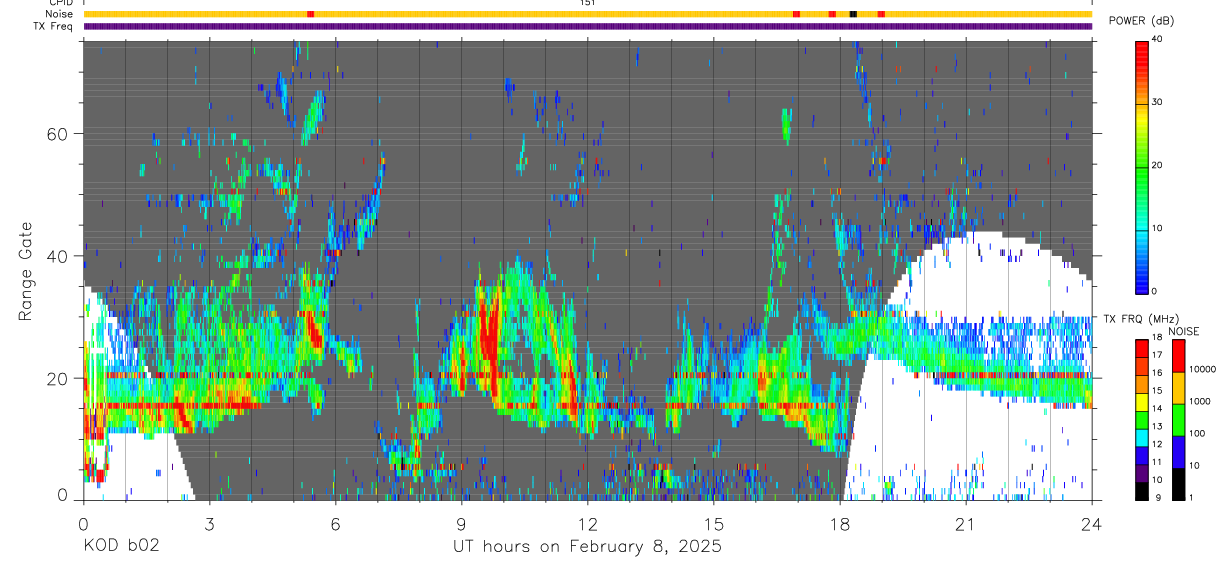Click the NOISE color scale bar
The image size is (1228, 567).
1180,419
